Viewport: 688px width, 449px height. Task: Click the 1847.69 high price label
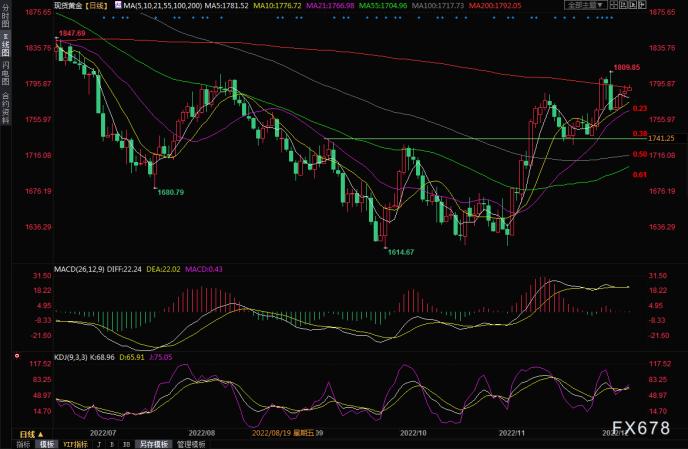[x=72, y=33]
